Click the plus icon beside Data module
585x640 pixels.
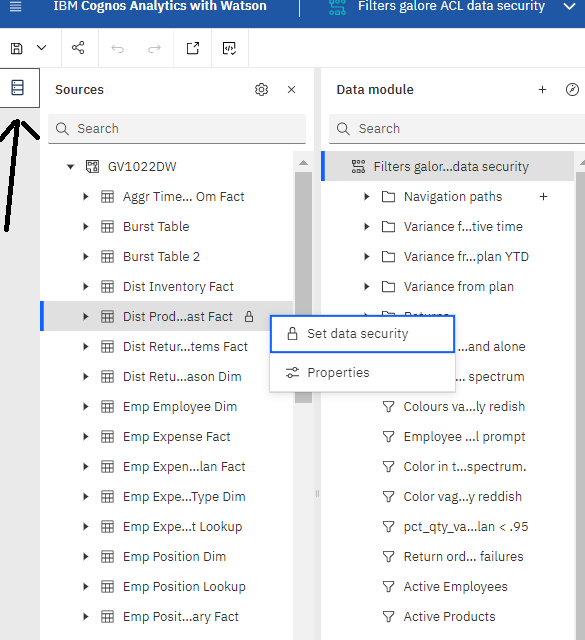click(x=542, y=89)
